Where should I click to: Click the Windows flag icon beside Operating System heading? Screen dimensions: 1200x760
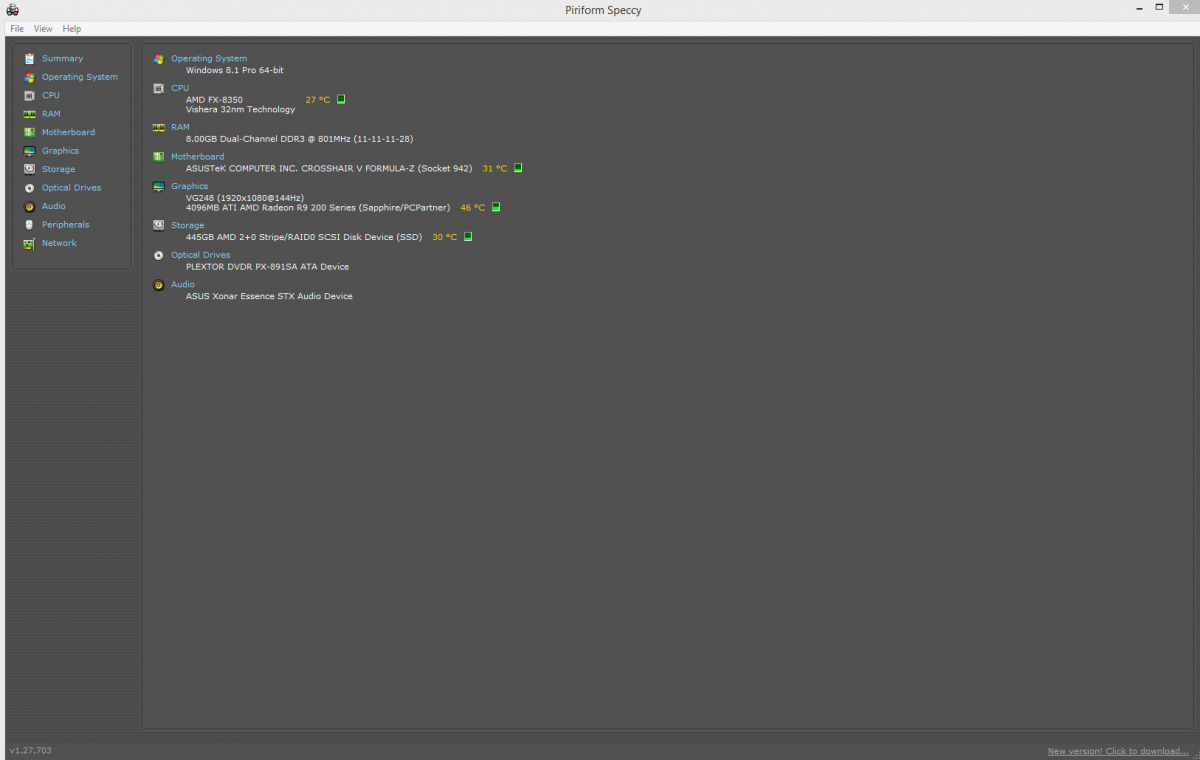click(158, 59)
